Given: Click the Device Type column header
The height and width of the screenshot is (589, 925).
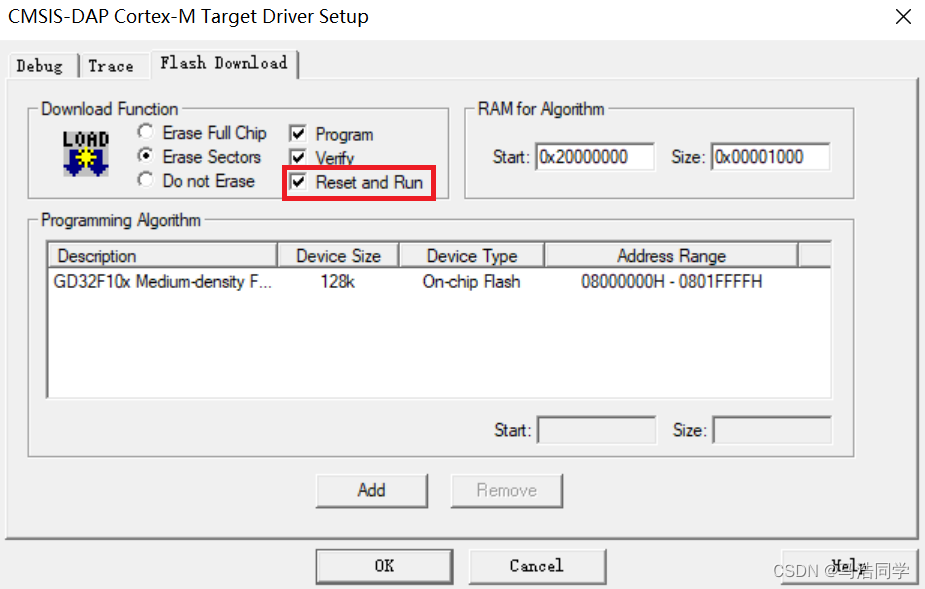Looking at the screenshot, I should (472, 256).
